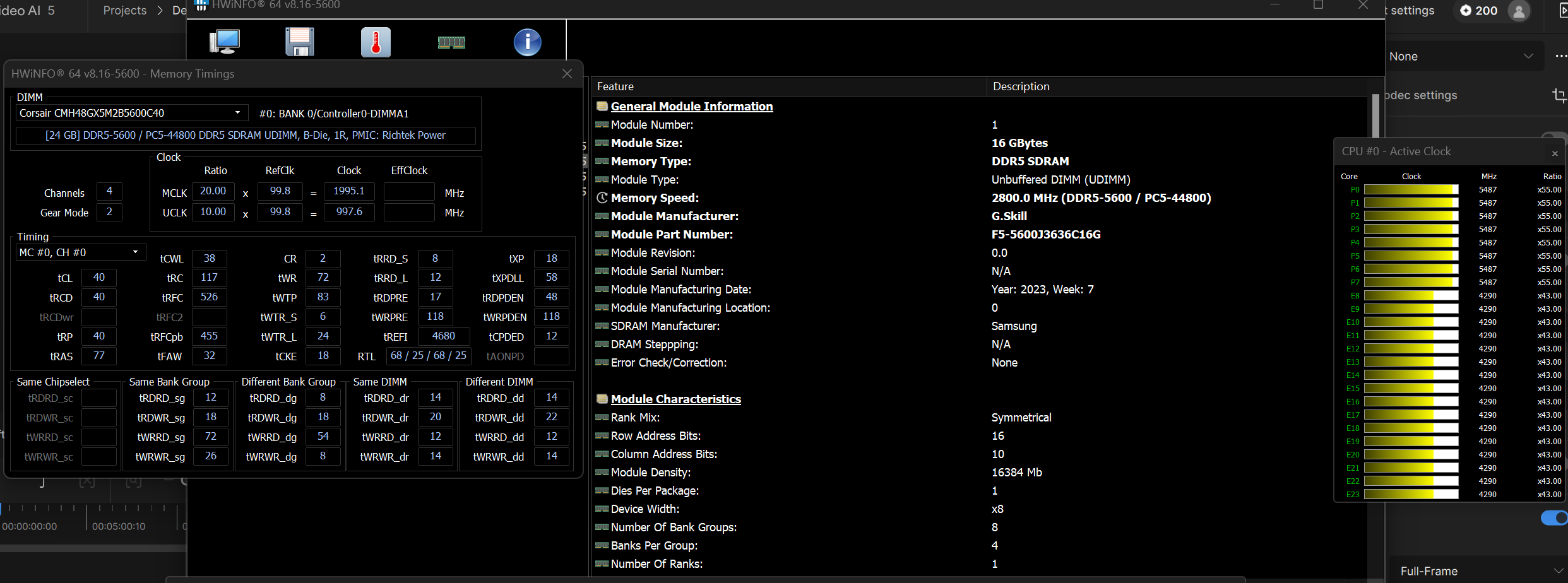
Task: Close the CPU #0 Active Clock panel
Action: [x=1555, y=153]
